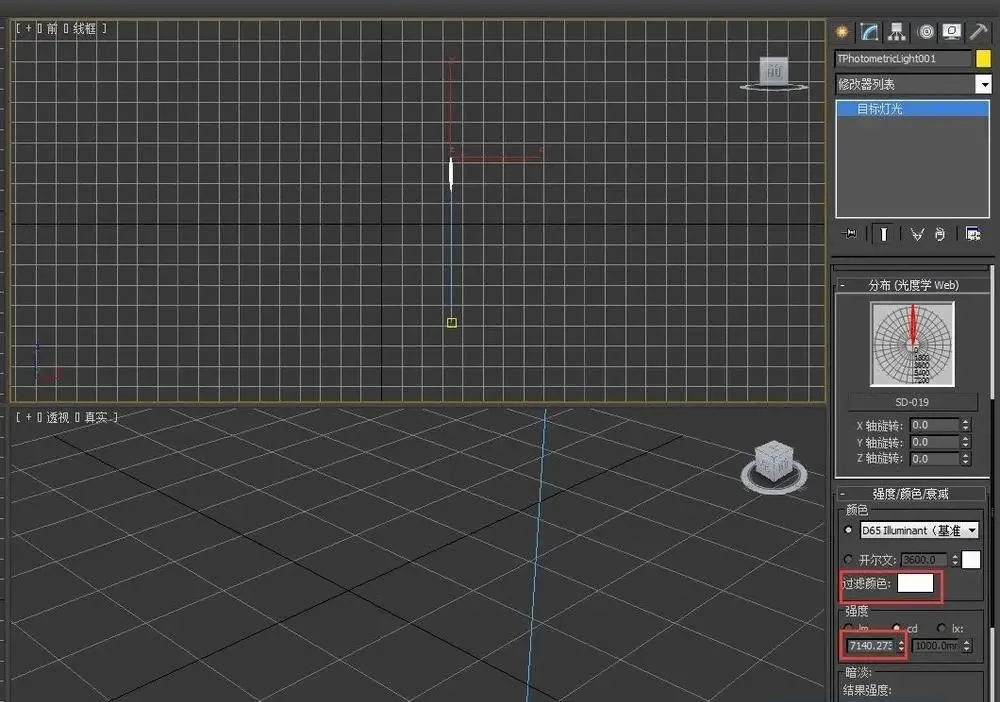The width and height of the screenshot is (1000, 702).
Task: Click the Z 轴旋转 value field
Action: [x=934, y=458]
